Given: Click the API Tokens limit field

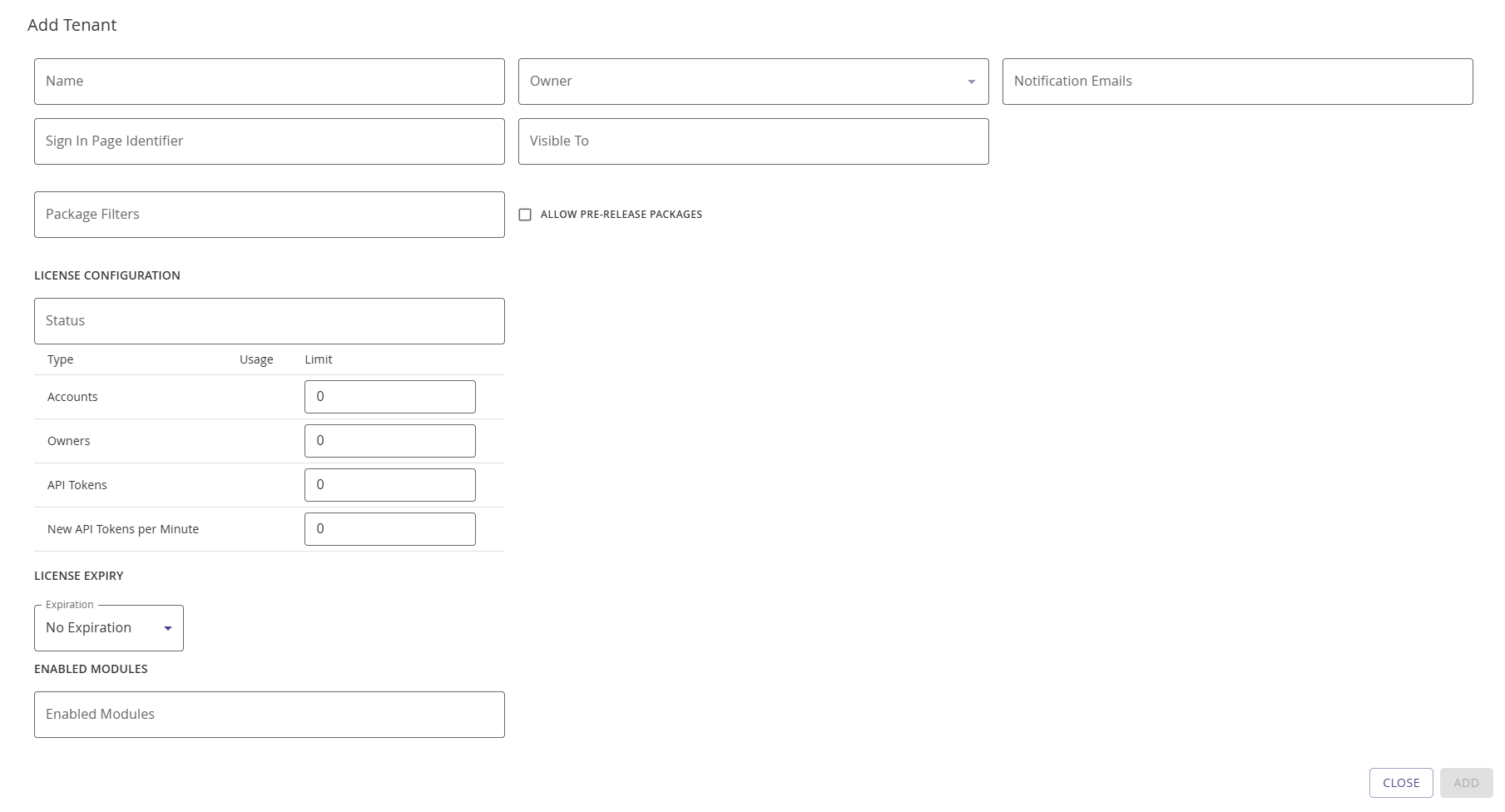Looking at the screenshot, I should pyautogui.click(x=389, y=484).
